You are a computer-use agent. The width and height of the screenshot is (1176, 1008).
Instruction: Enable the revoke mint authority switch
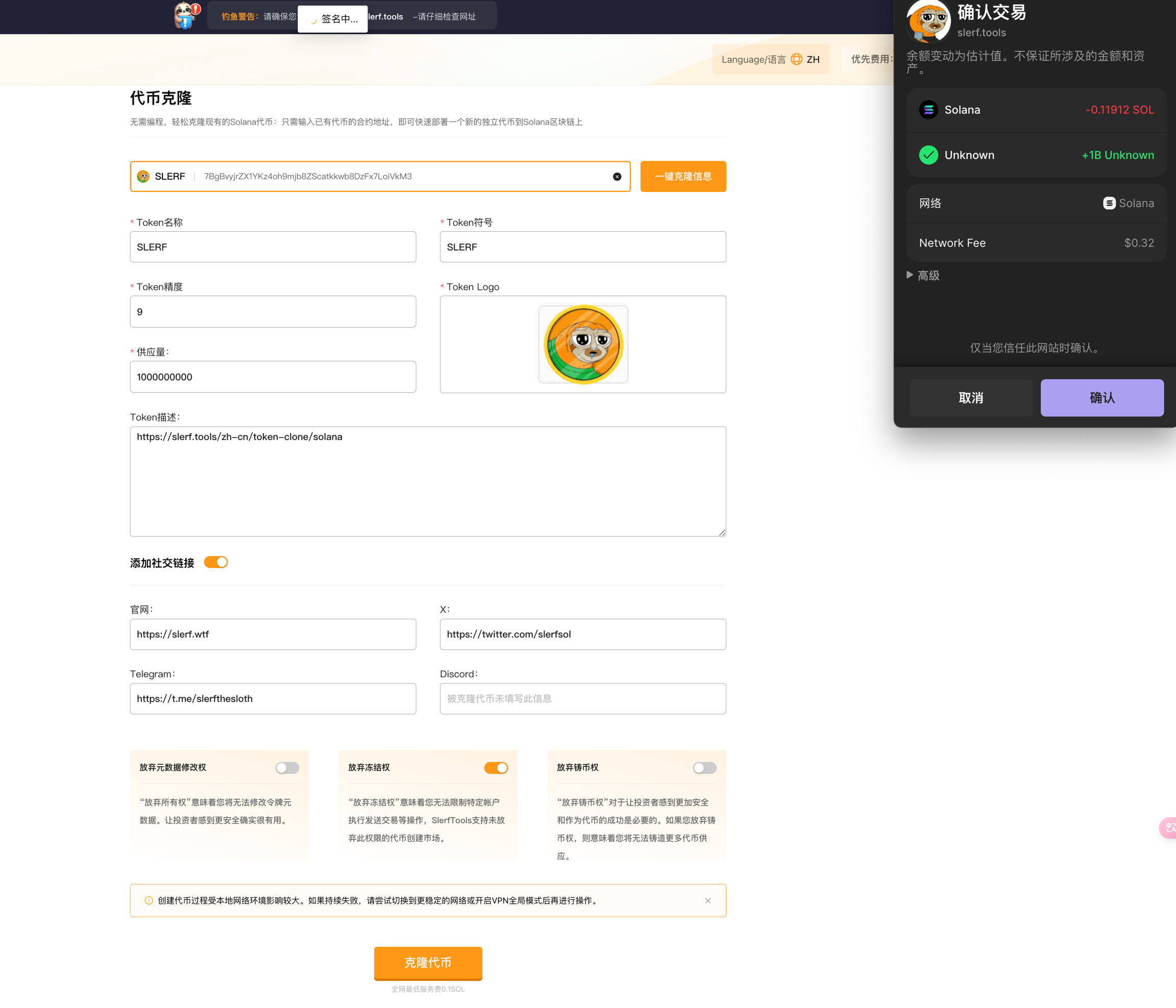[704, 767]
